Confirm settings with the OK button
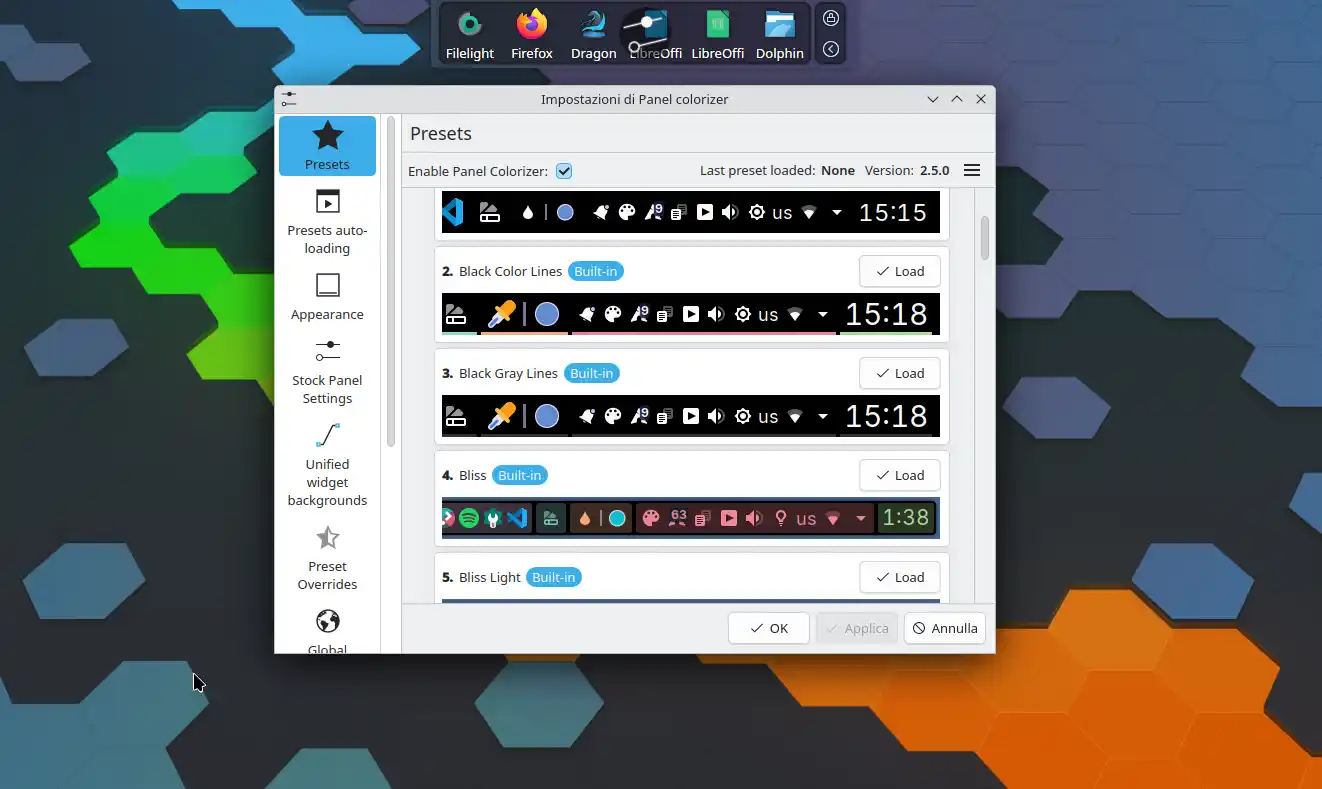 pos(768,628)
